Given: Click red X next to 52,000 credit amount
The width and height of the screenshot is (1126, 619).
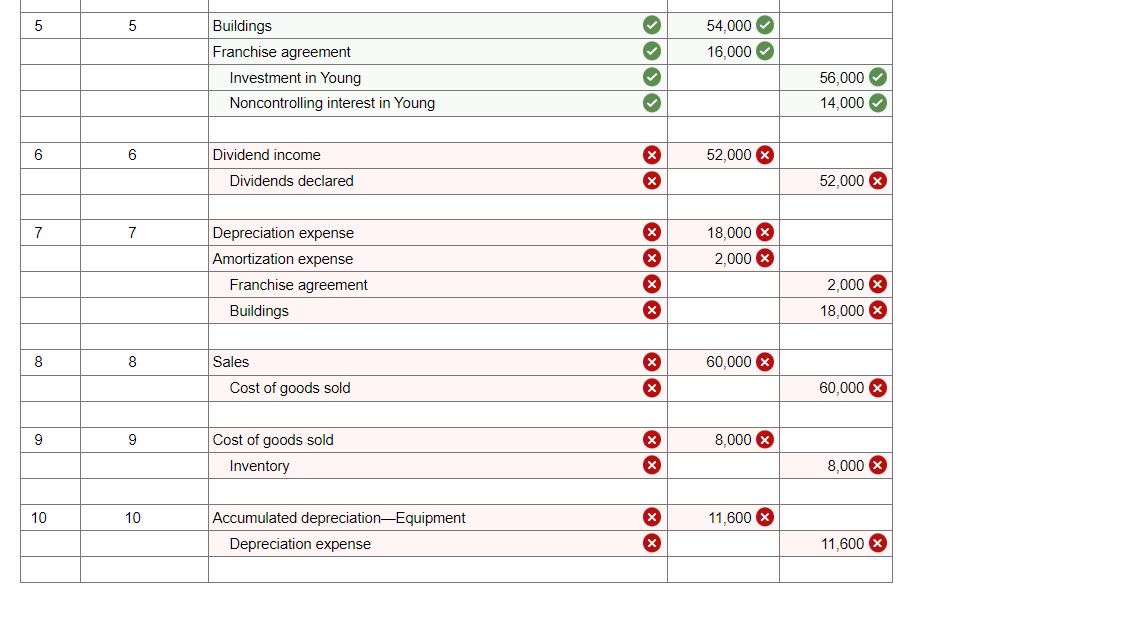Looking at the screenshot, I should (878, 181).
